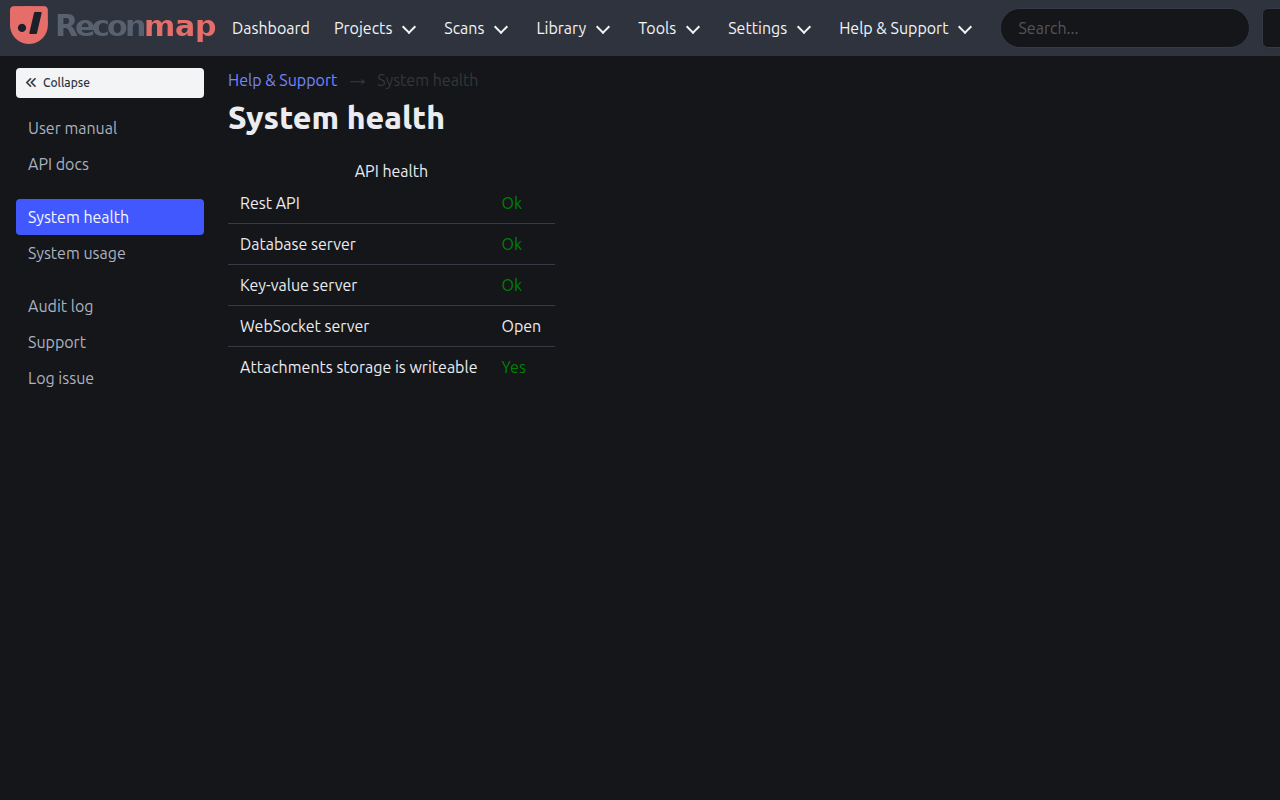
Task: Select Settings in the top menu
Action: [x=757, y=28]
